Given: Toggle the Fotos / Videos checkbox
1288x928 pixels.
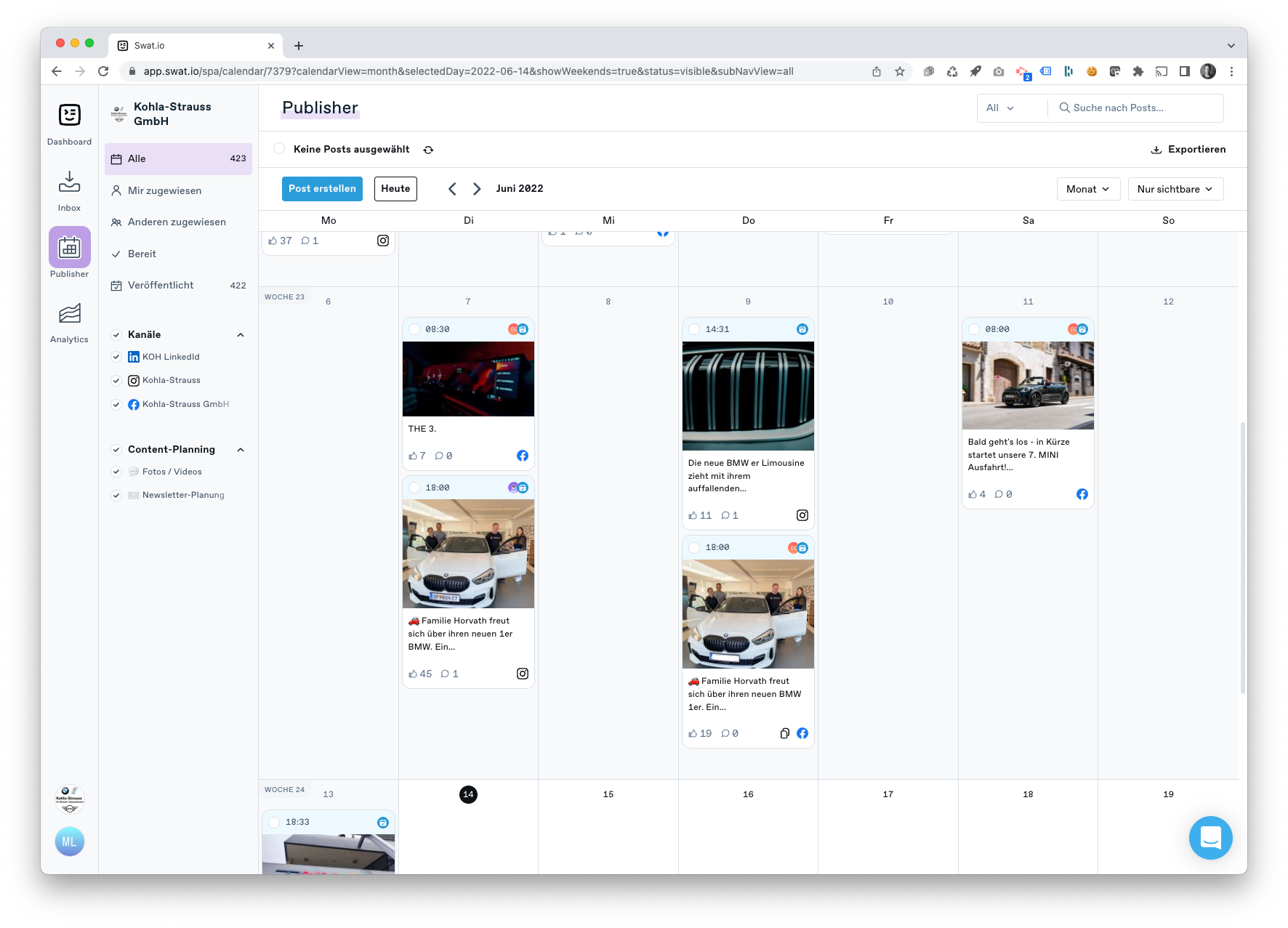Looking at the screenshot, I should (116, 472).
